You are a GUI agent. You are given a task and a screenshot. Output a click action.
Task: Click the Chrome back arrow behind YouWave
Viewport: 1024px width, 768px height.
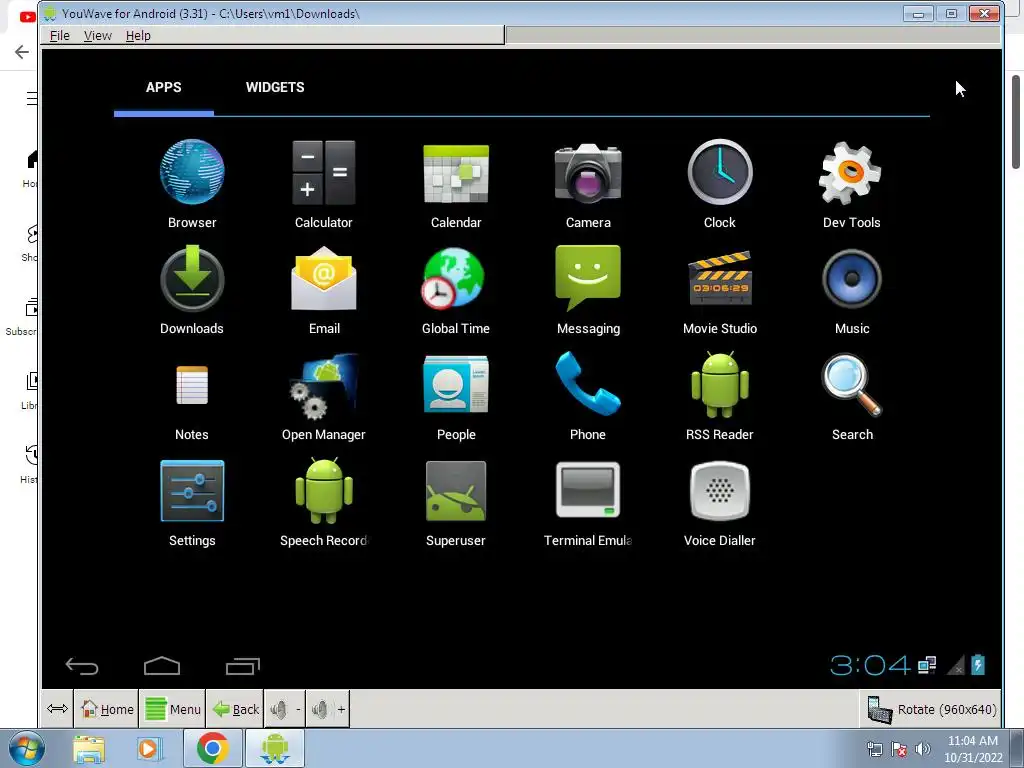click(22, 52)
